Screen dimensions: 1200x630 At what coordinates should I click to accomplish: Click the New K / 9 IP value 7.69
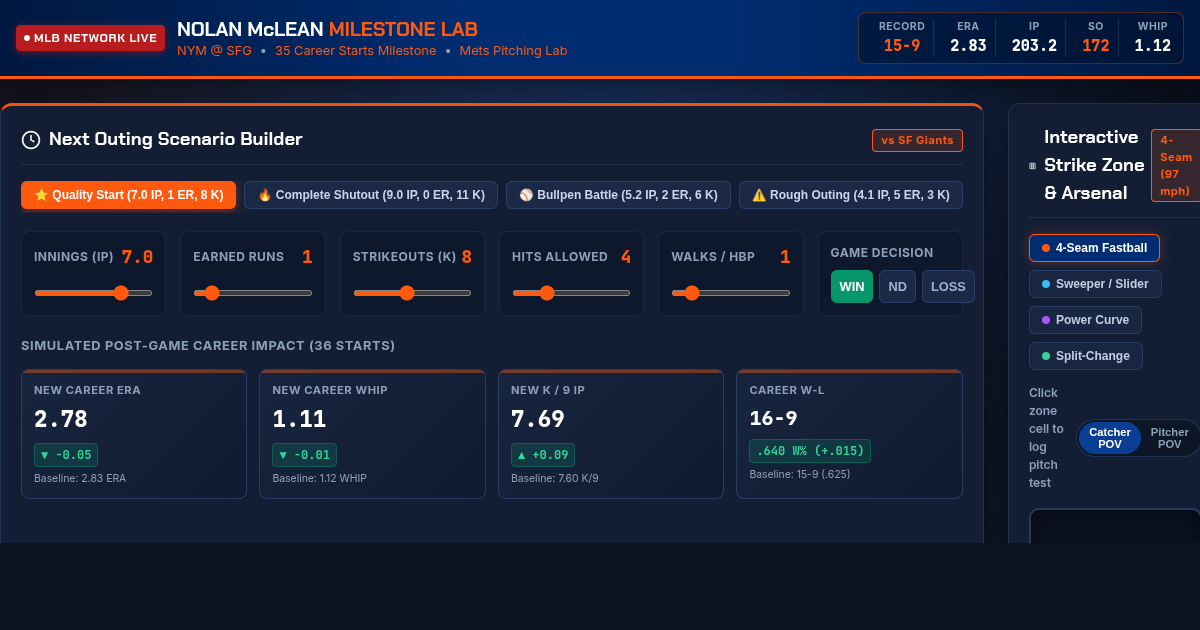[538, 419]
